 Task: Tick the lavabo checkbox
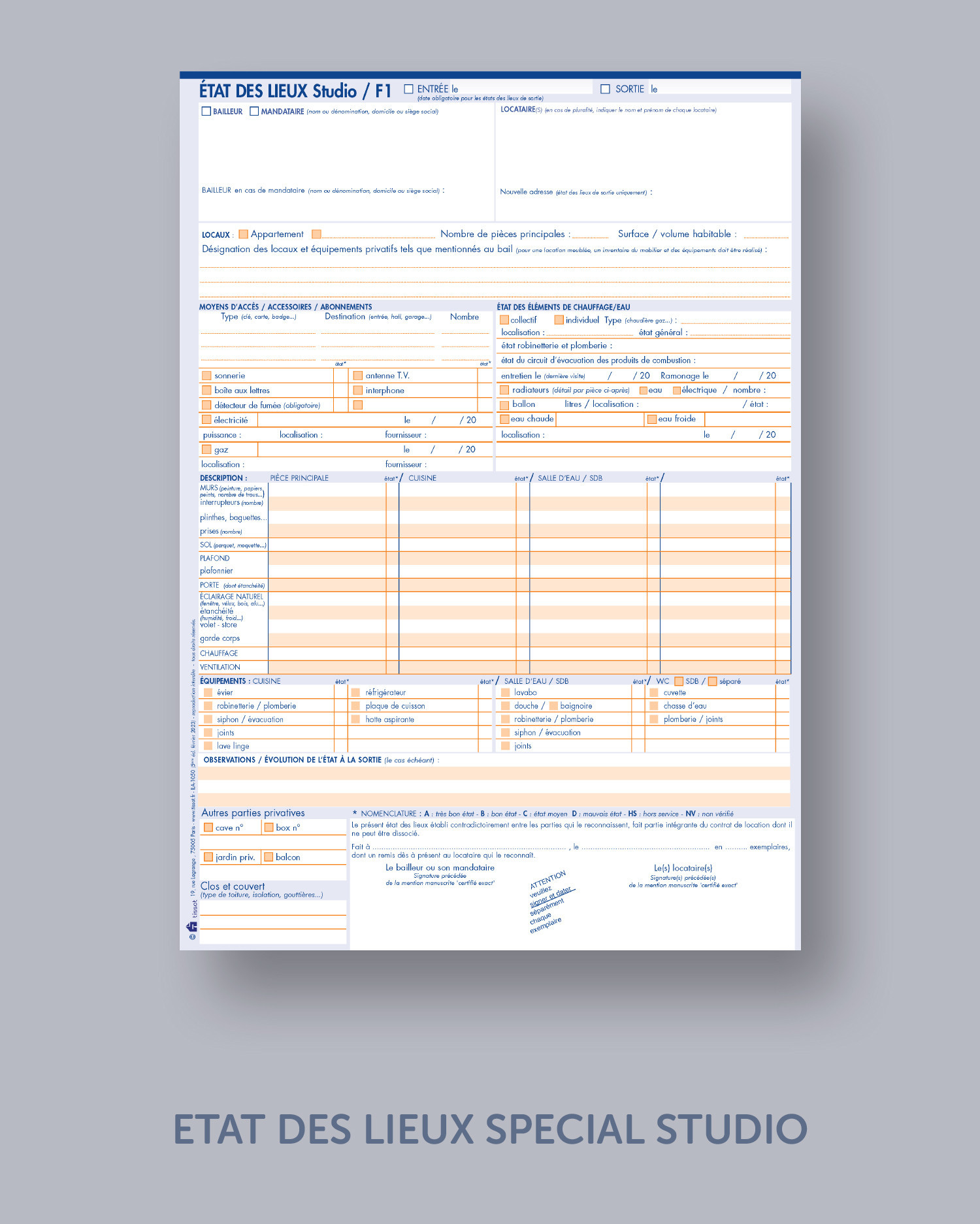505,692
